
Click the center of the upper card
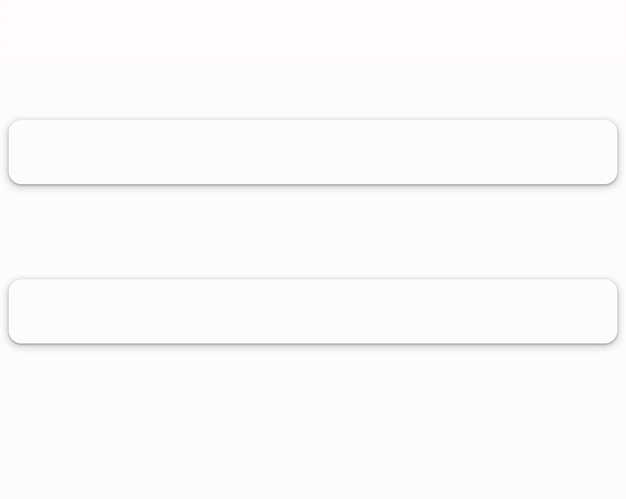coord(313,152)
